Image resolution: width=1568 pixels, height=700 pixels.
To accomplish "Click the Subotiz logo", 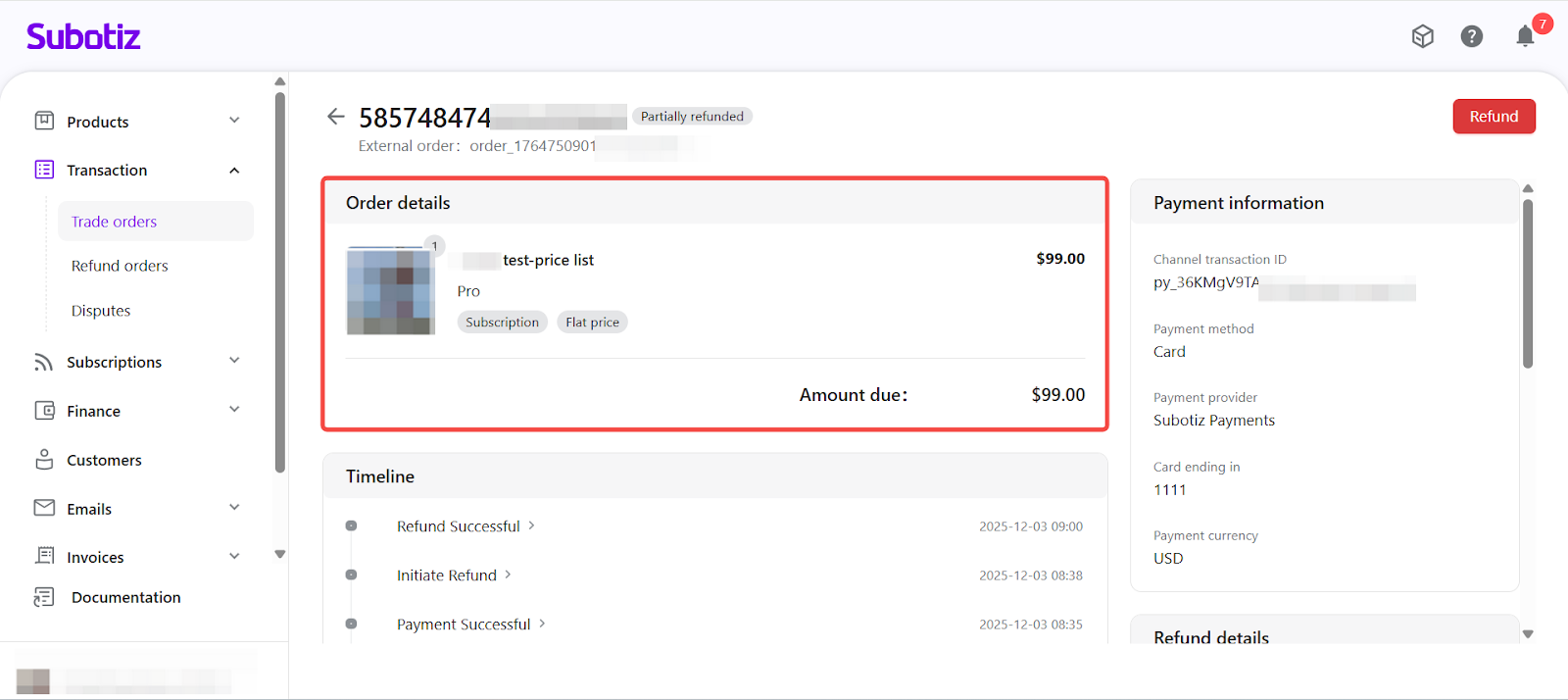I will click(83, 37).
